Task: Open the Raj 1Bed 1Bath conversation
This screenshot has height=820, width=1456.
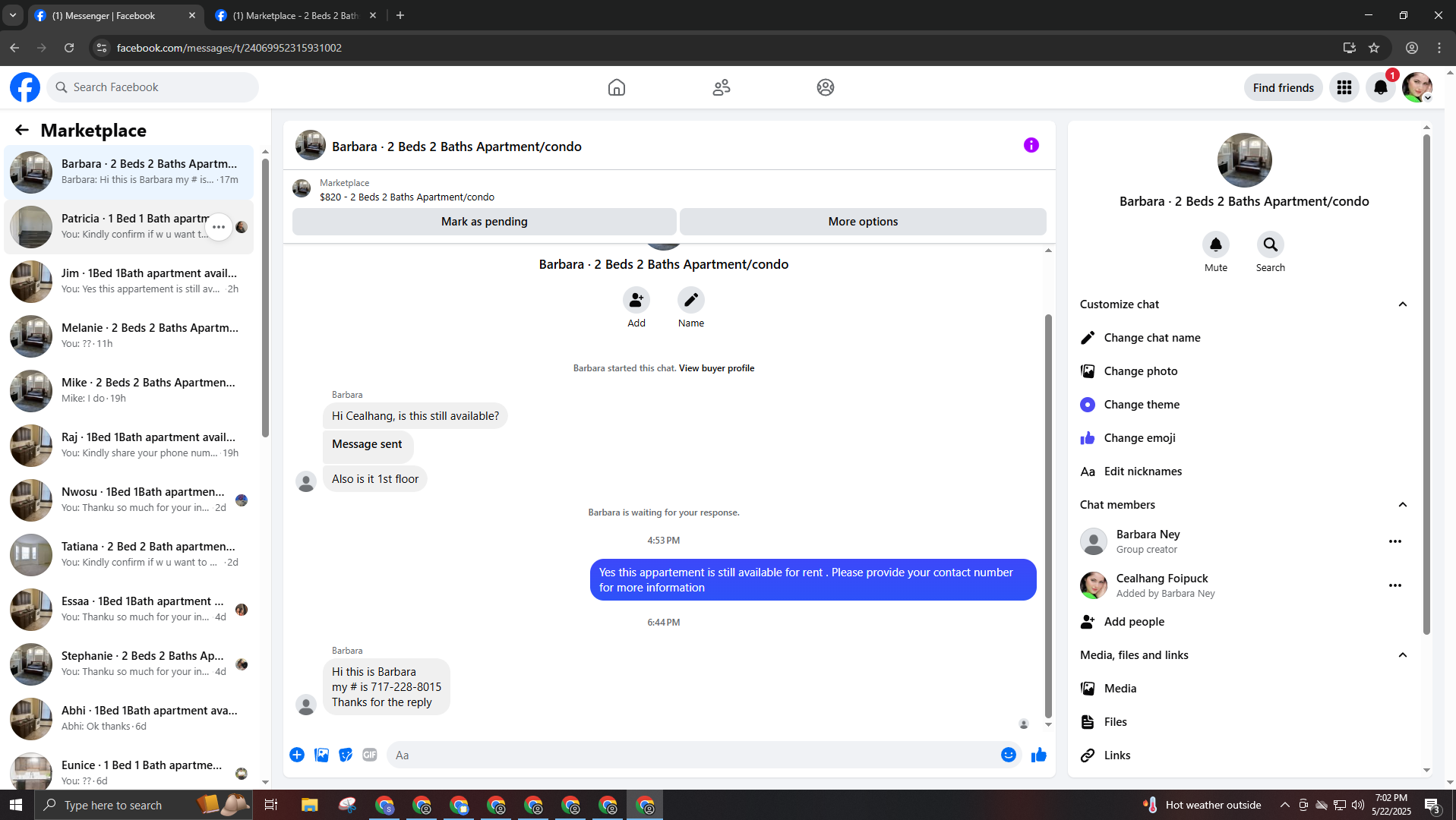Action: click(129, 446)
